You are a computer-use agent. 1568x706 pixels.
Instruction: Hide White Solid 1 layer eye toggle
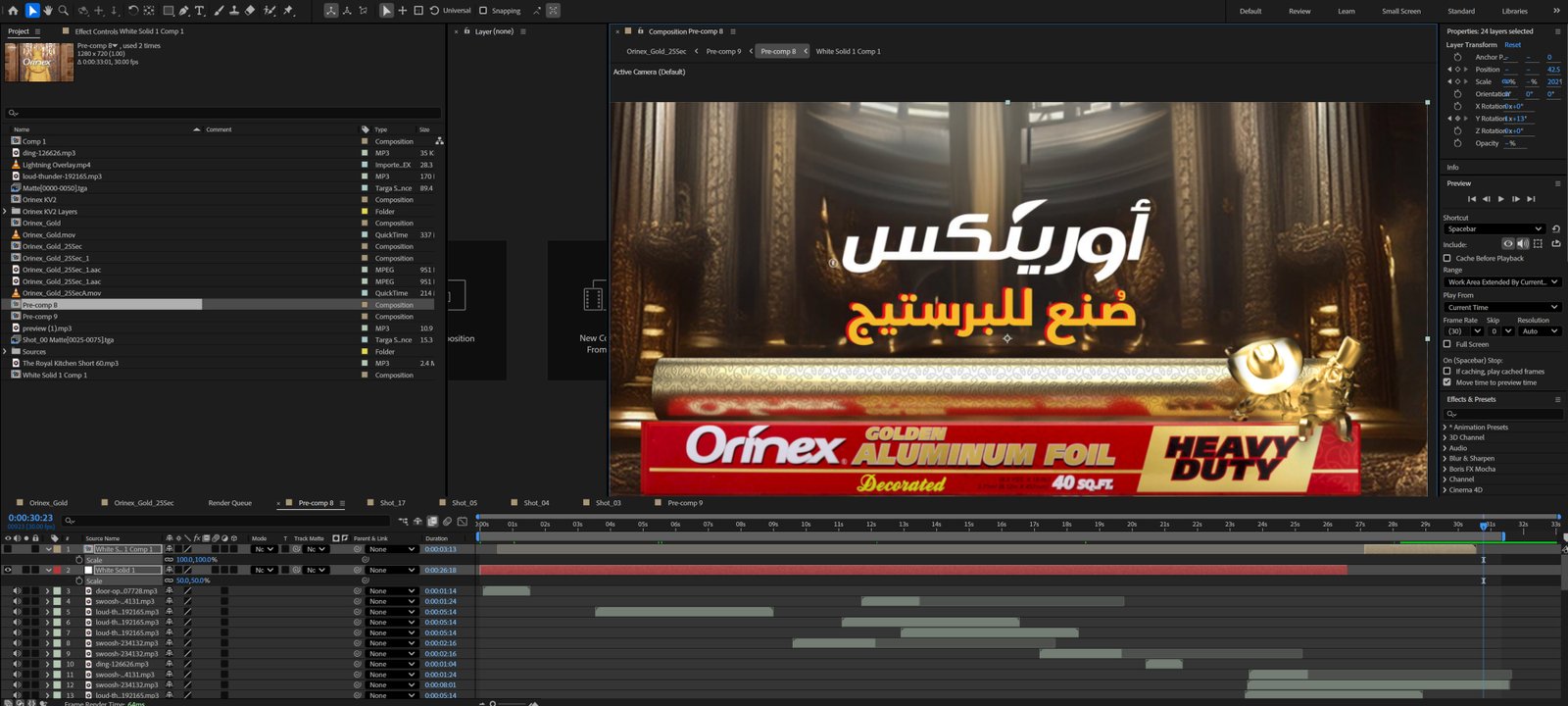8,570
